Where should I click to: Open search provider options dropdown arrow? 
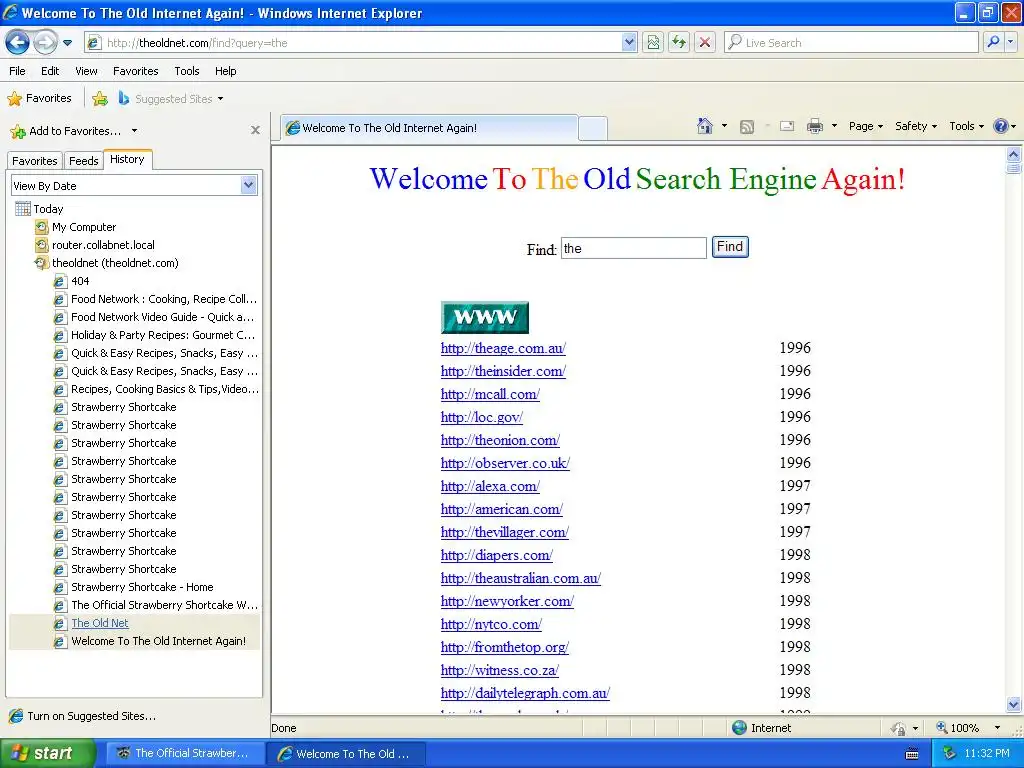[1011, 42]
